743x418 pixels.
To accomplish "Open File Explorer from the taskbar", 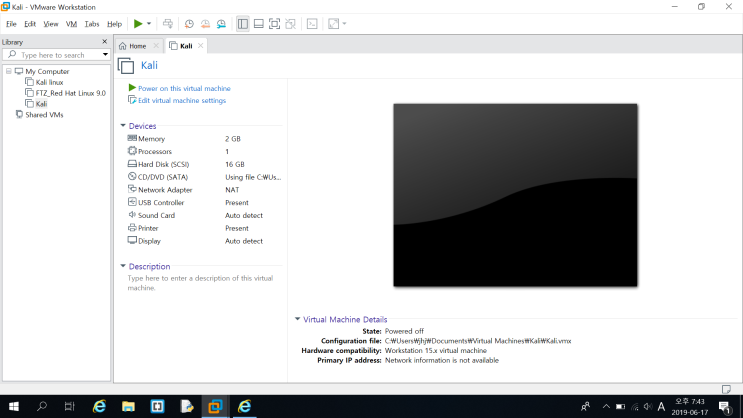I will click(128, 406).
